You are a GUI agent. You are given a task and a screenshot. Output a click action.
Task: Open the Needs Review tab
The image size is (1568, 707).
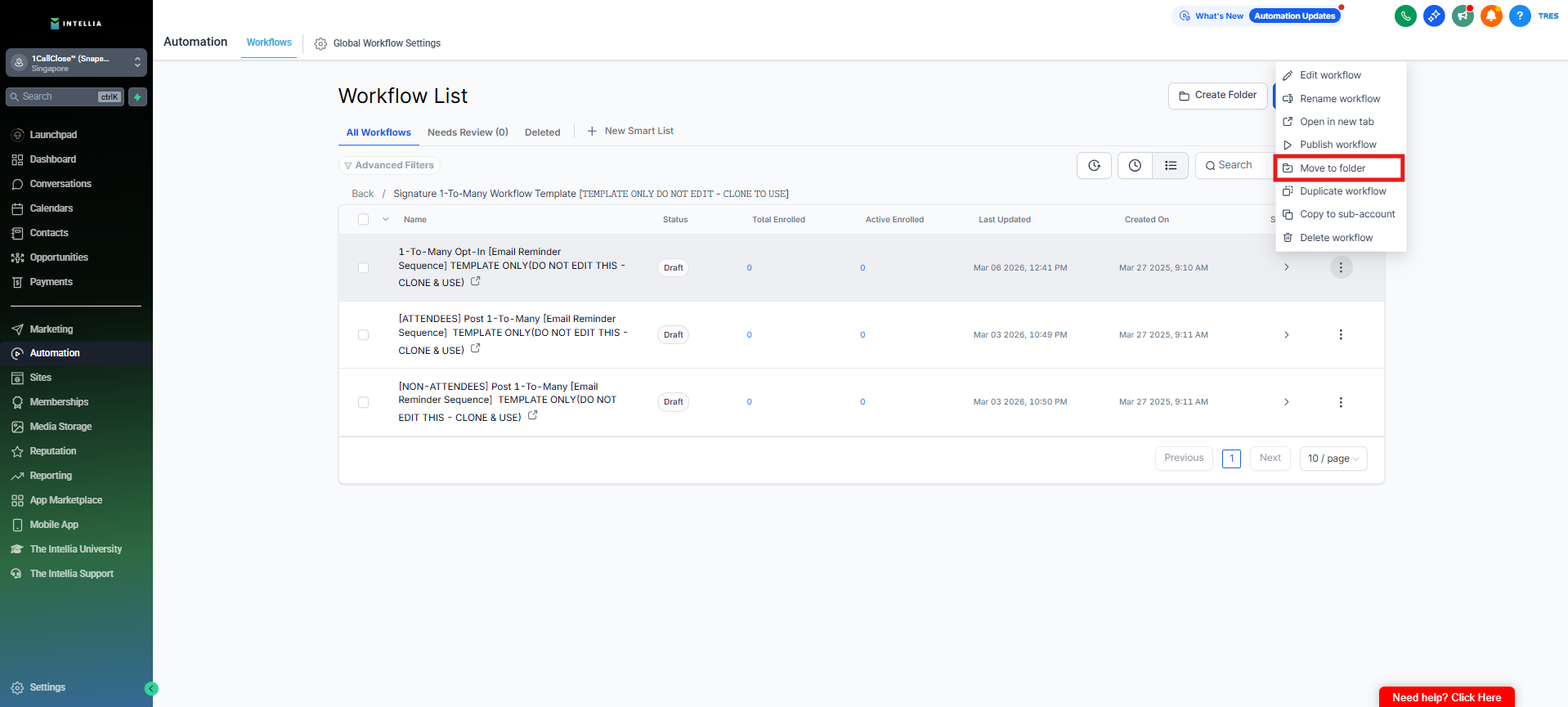pos(468,132)
